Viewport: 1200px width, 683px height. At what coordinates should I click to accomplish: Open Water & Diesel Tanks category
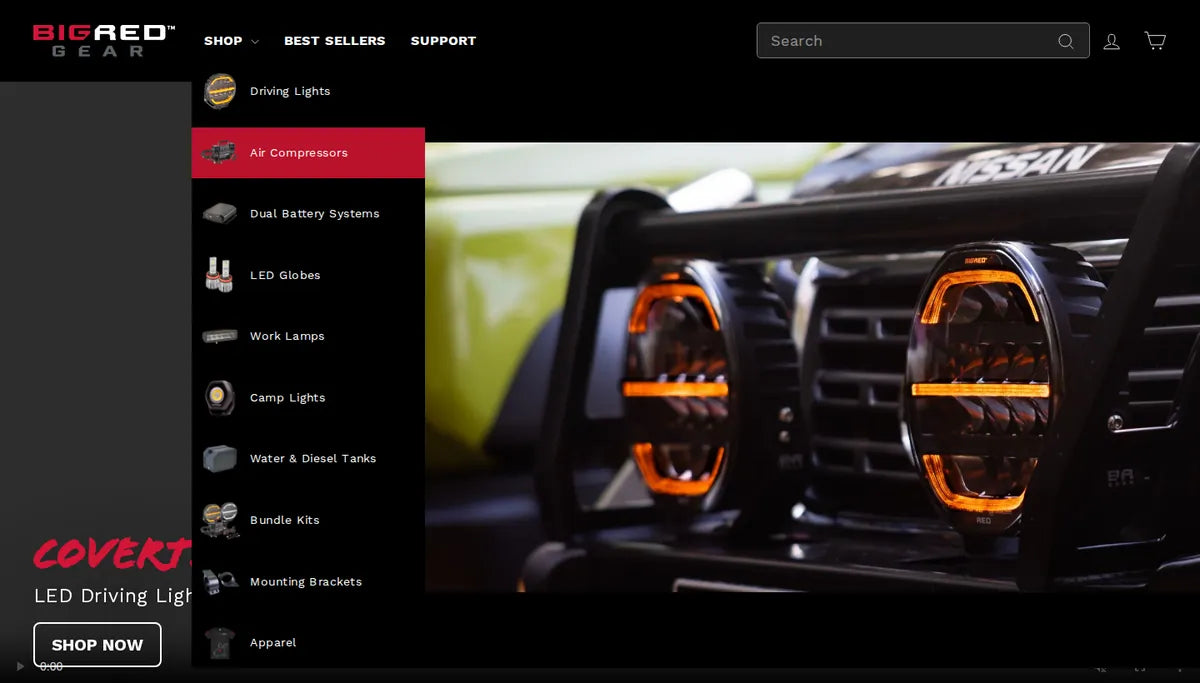(x=313, y=459)
